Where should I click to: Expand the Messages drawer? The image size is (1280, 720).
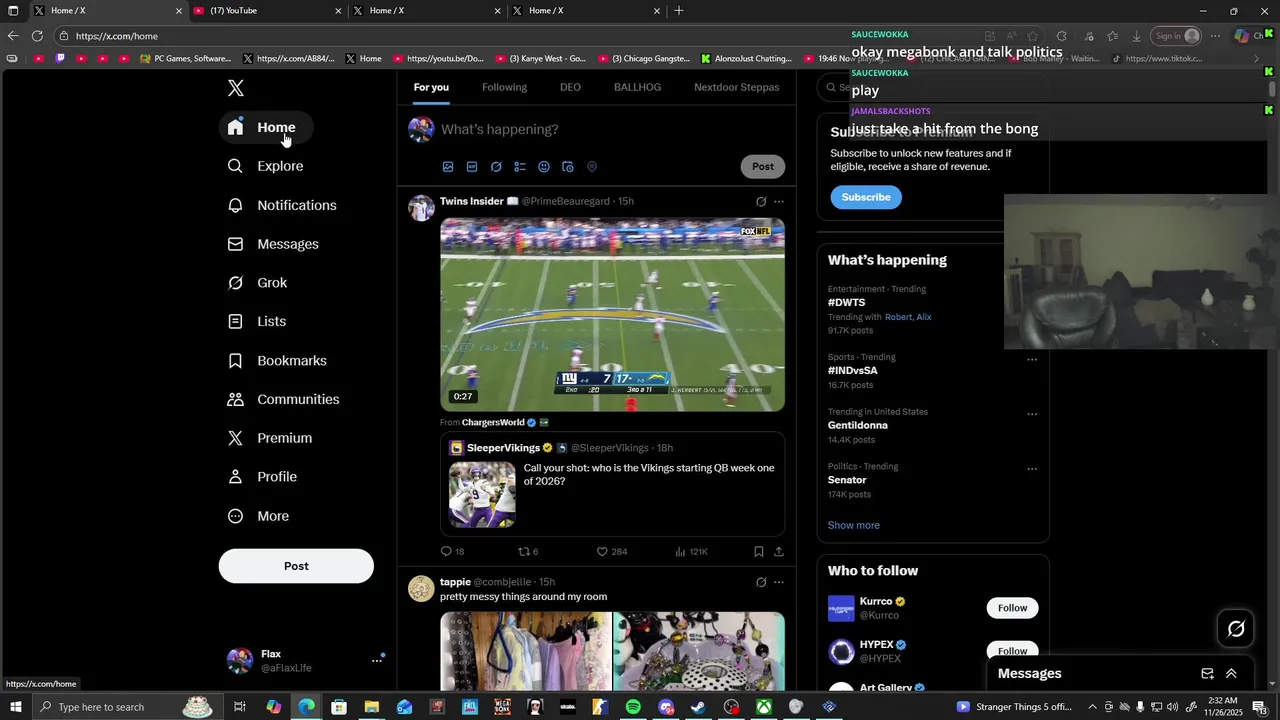coord(1231,674)
